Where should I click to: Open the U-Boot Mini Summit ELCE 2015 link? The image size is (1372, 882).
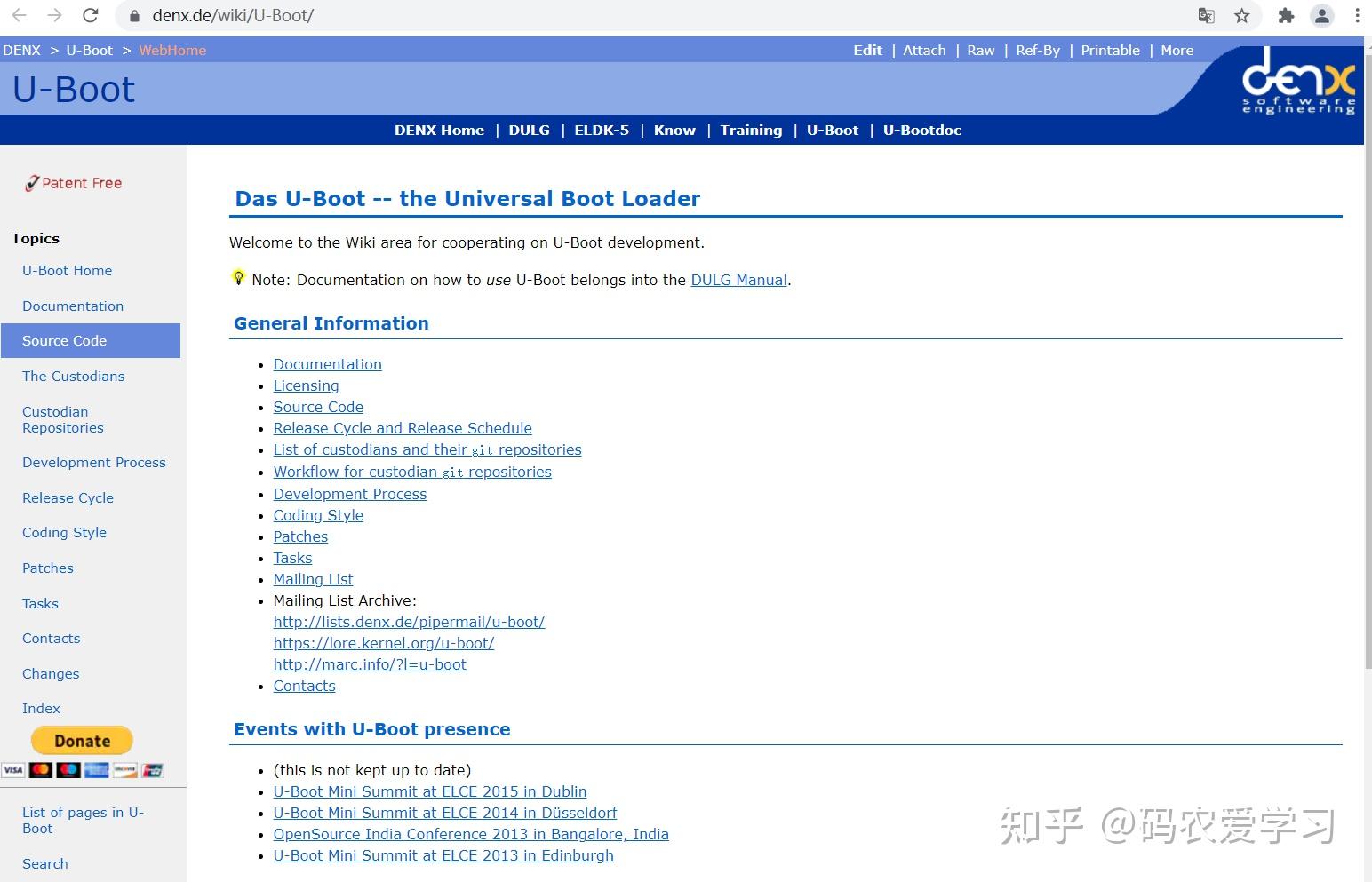pyautogui.click(x=429, y=791)
